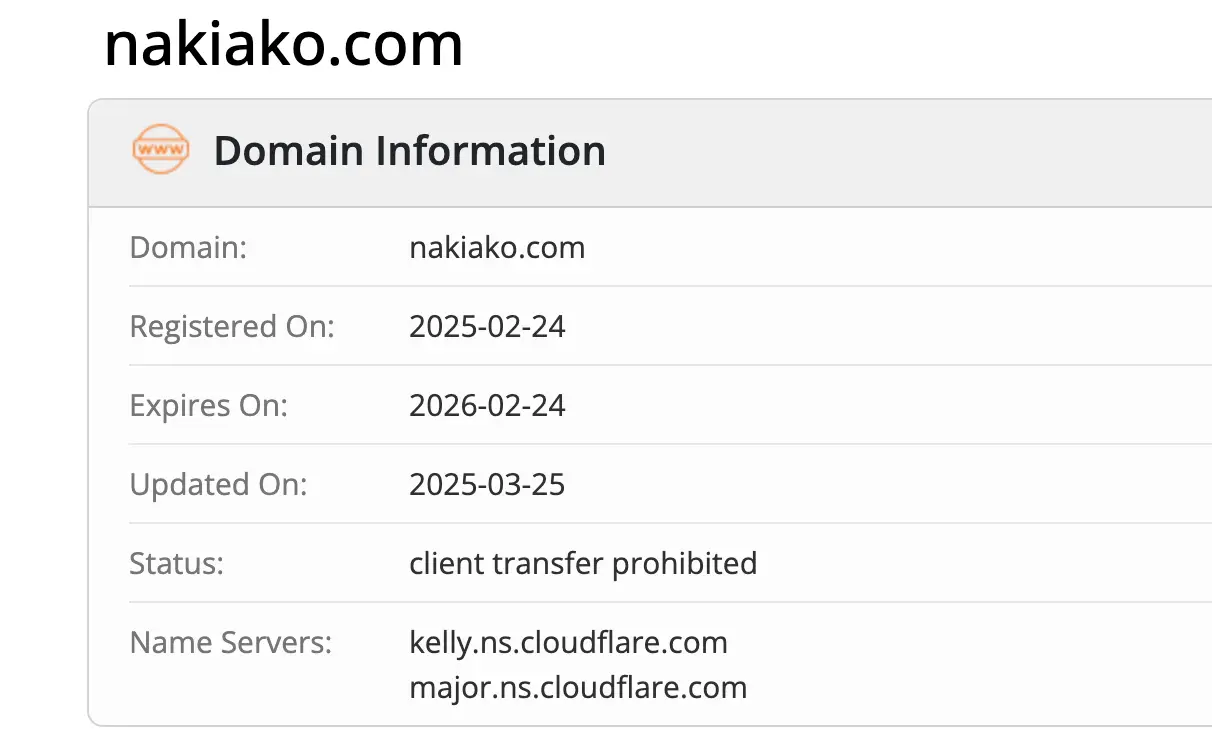Image resolution: width=1212 pixels, height=730 pixels.
Task: Click the client transfer prohibited status
Action: pos(583,564)
